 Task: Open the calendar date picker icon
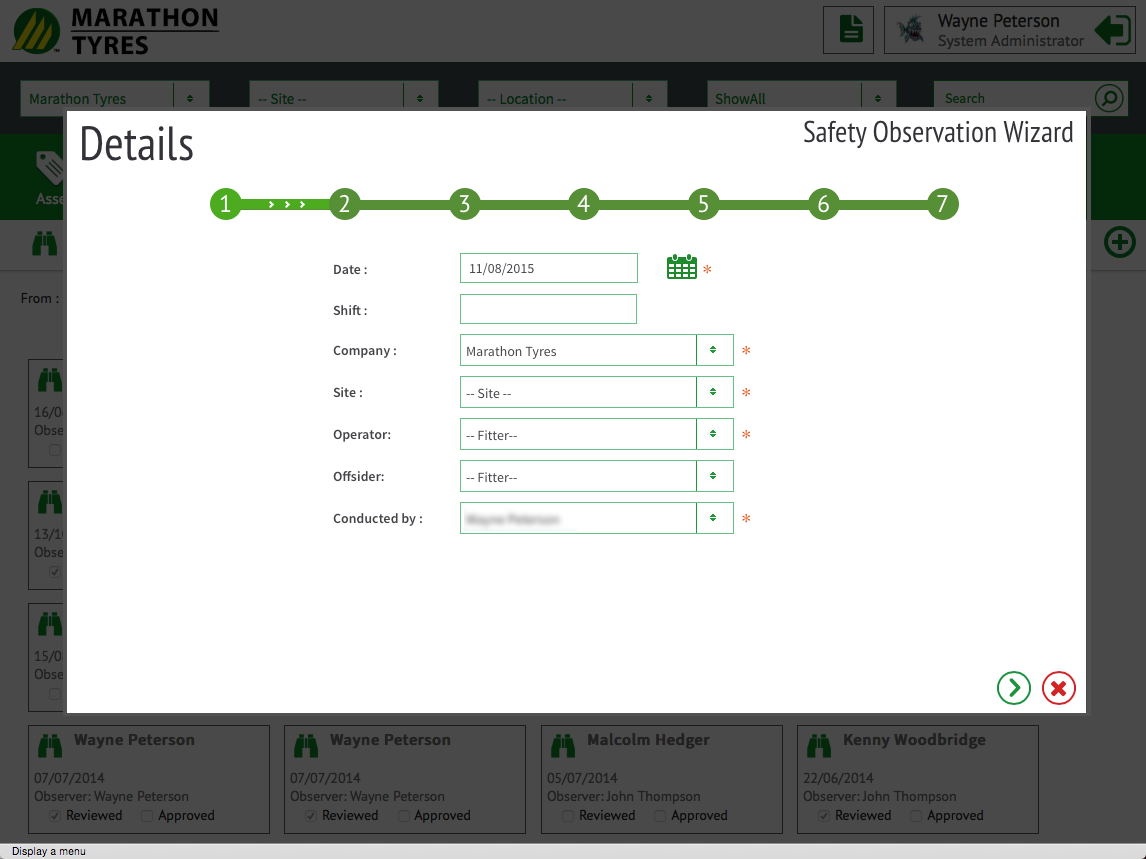tap(681, 267)
